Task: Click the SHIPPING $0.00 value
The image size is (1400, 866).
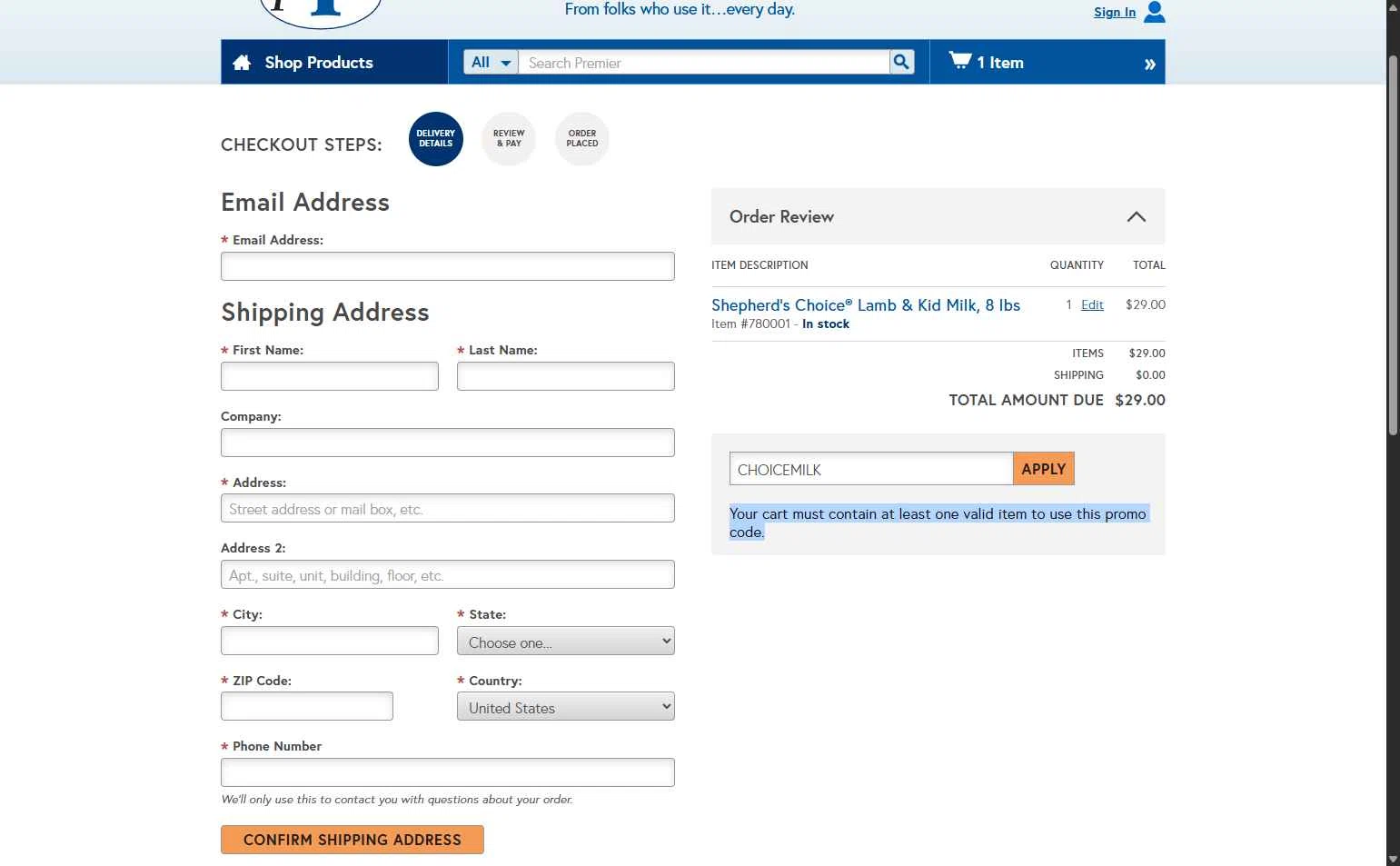Action: point(1150,374)
